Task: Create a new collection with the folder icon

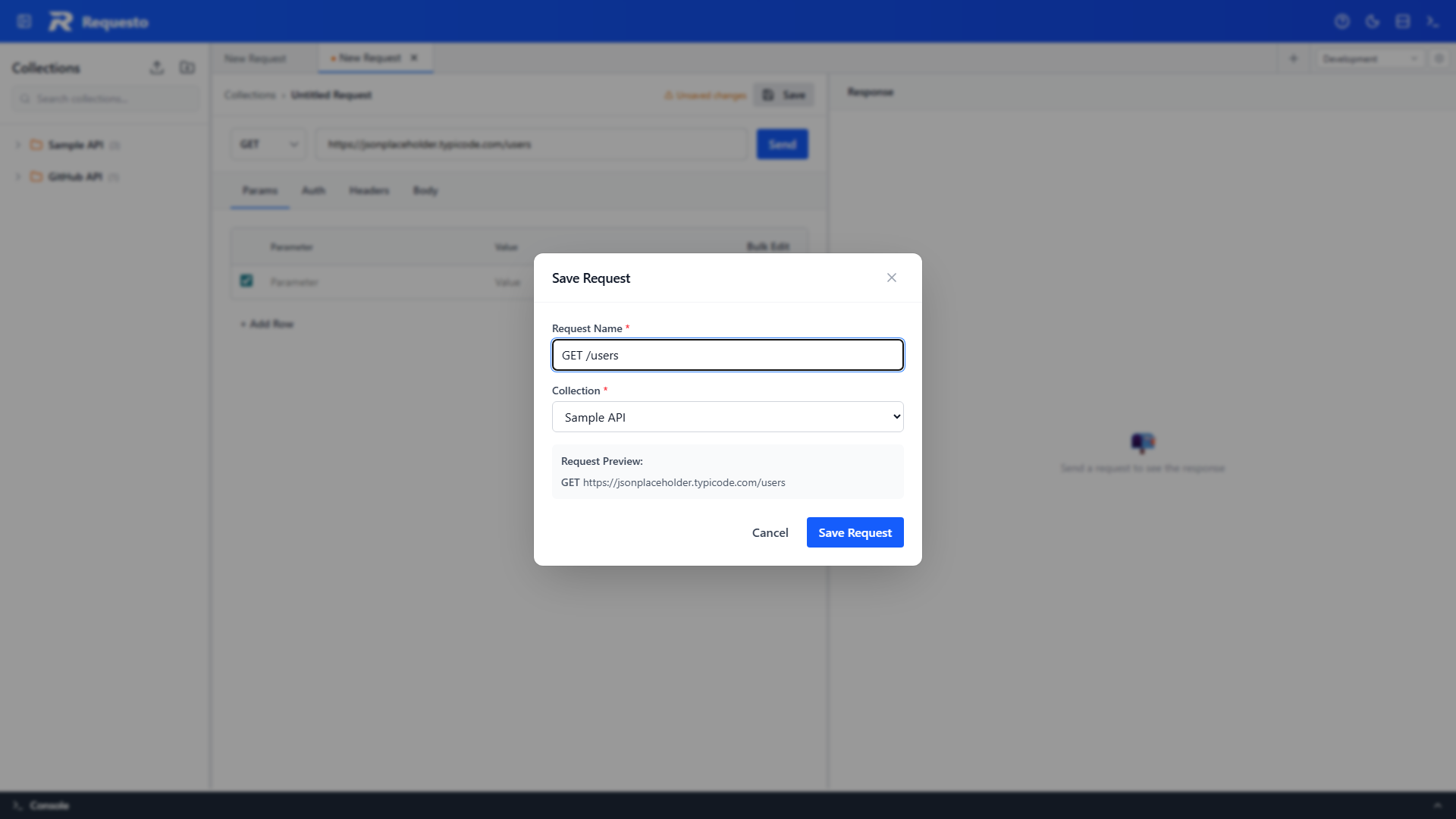Action: (187, 67)
